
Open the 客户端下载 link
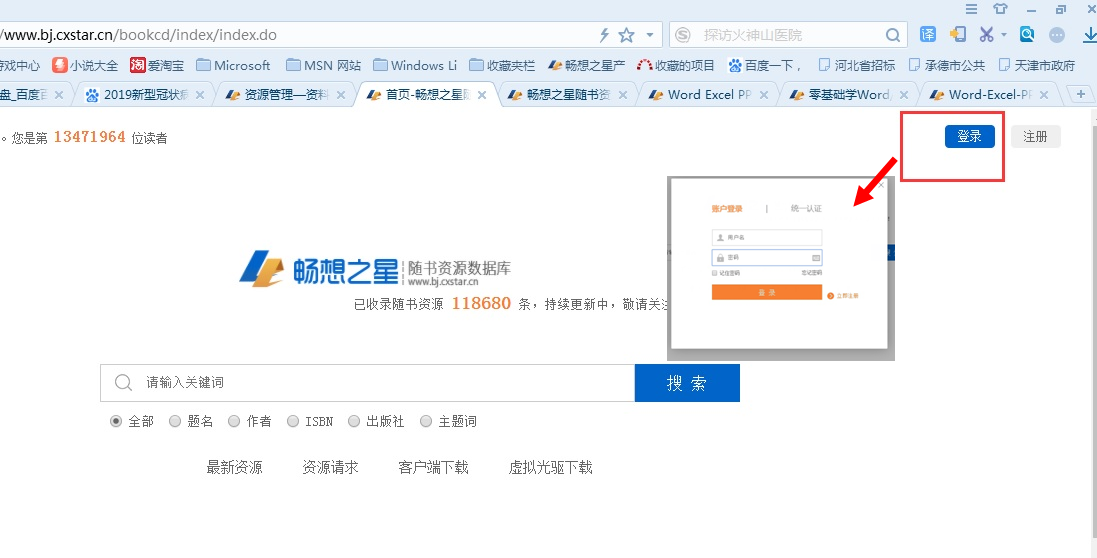click(x=433, y=467)
